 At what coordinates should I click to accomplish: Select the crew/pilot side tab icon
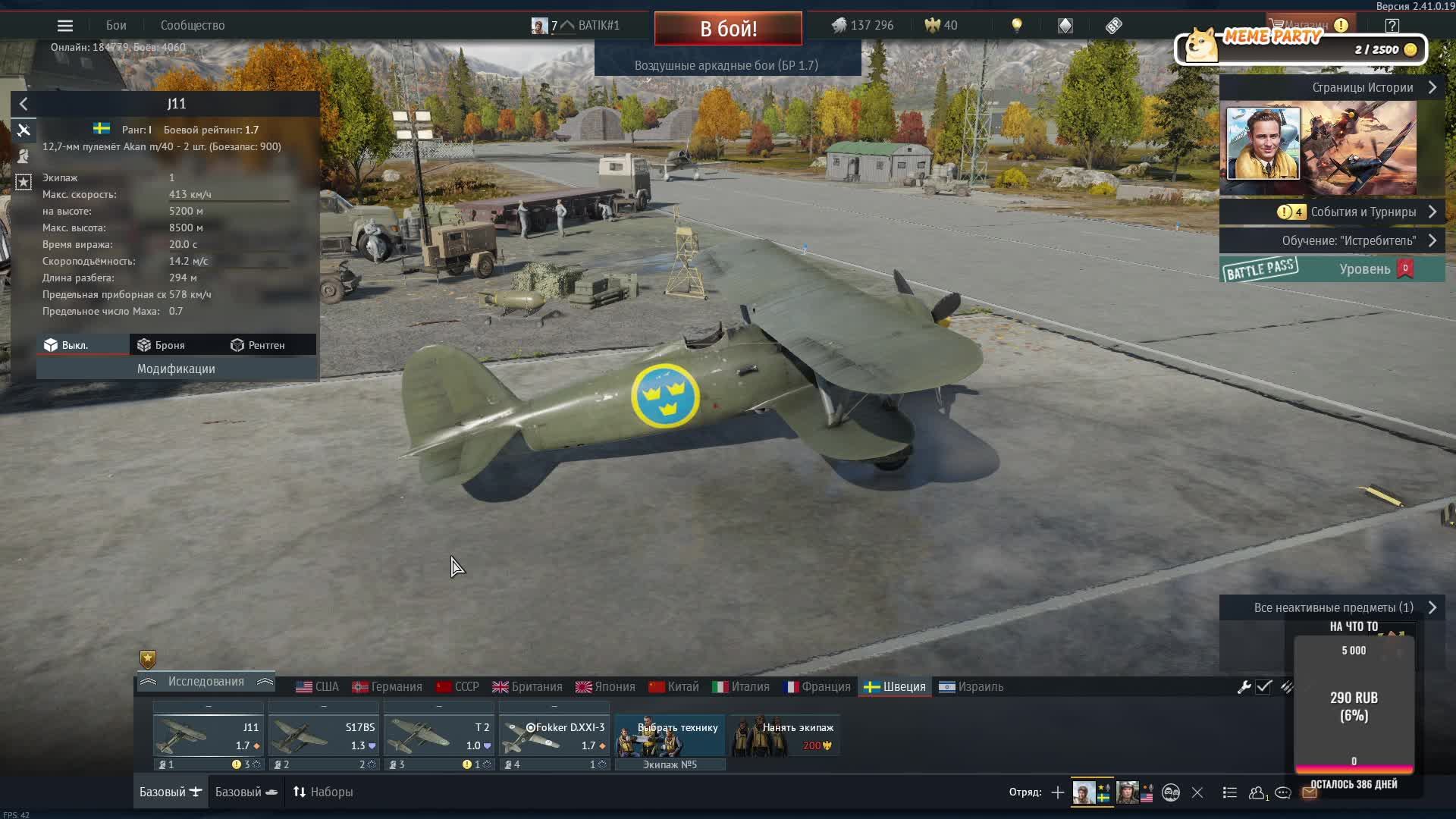[24, 156]
